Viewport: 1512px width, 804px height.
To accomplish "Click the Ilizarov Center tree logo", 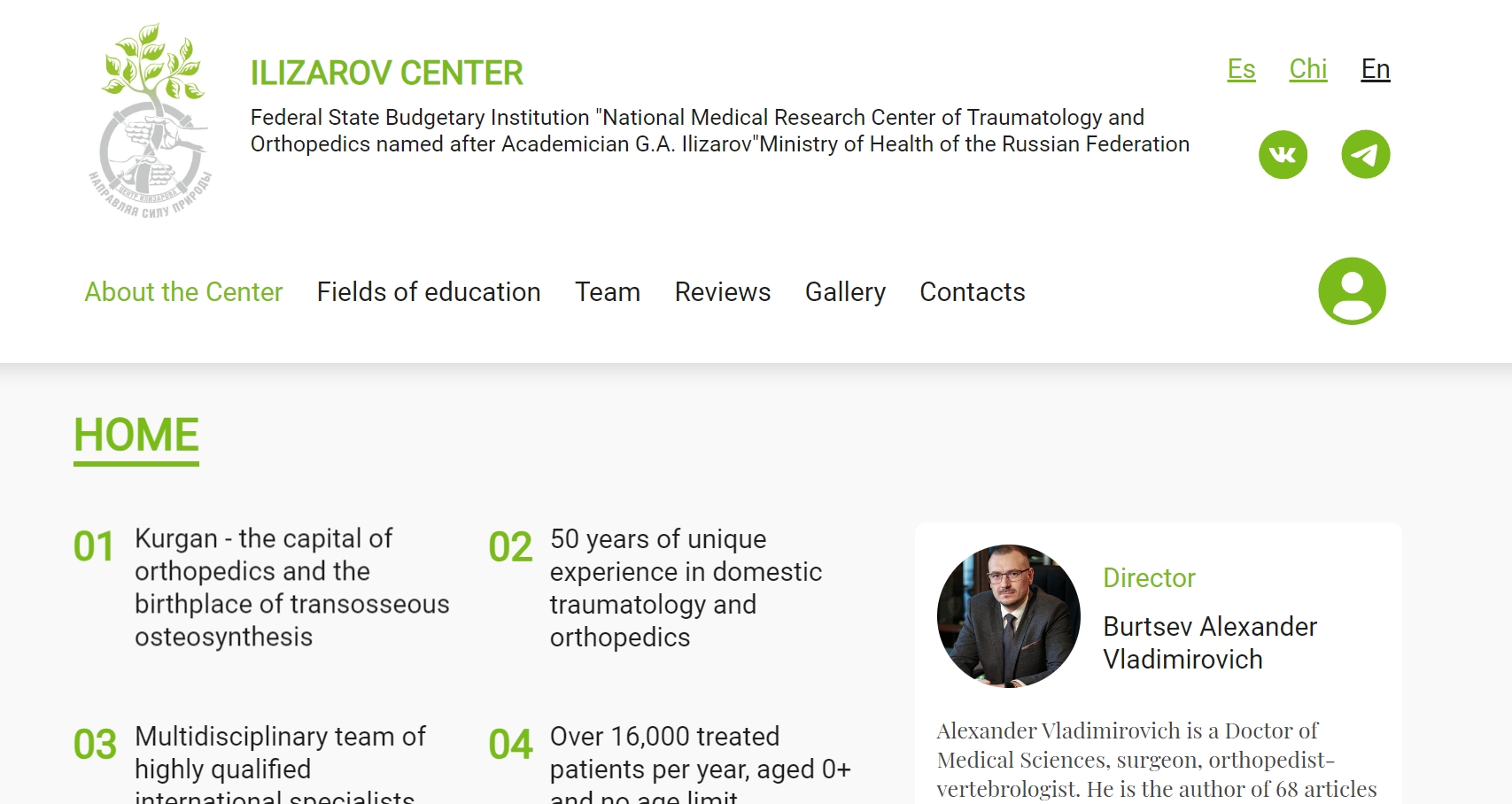I will pyautogui.click(x=151, y=120).
